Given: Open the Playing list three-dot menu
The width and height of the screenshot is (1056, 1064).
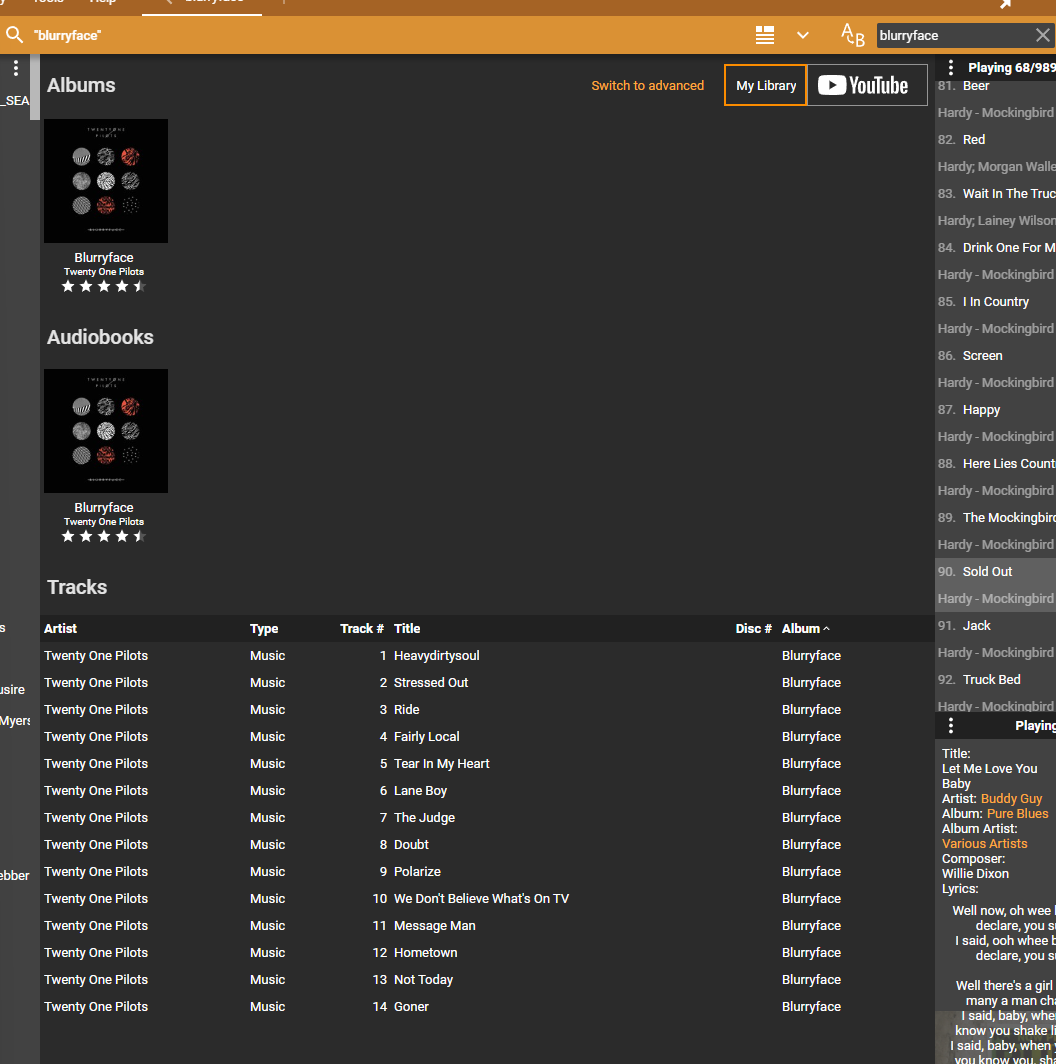Looking at the screenshot, I should pyautogui.click(x=951, y=68).
